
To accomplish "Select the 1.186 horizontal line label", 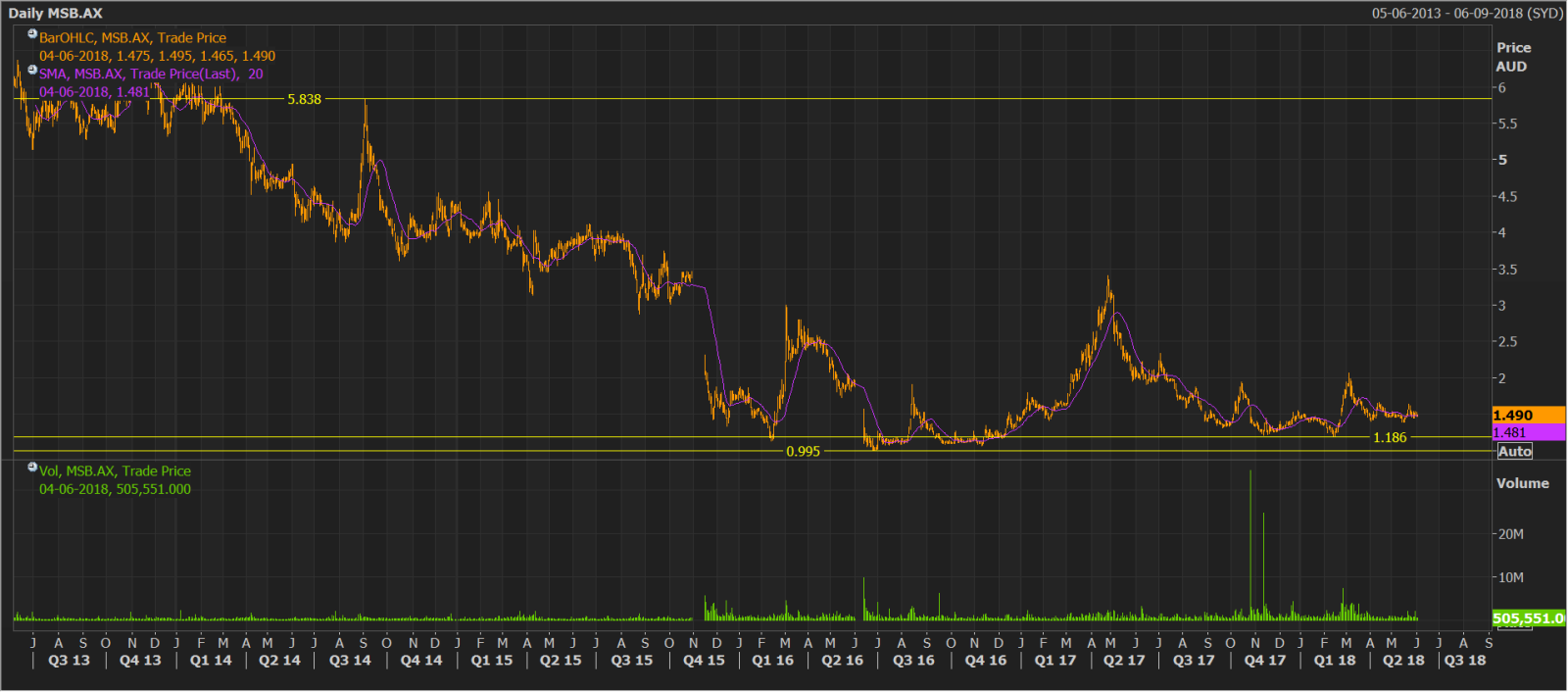I will (1390, 437).
